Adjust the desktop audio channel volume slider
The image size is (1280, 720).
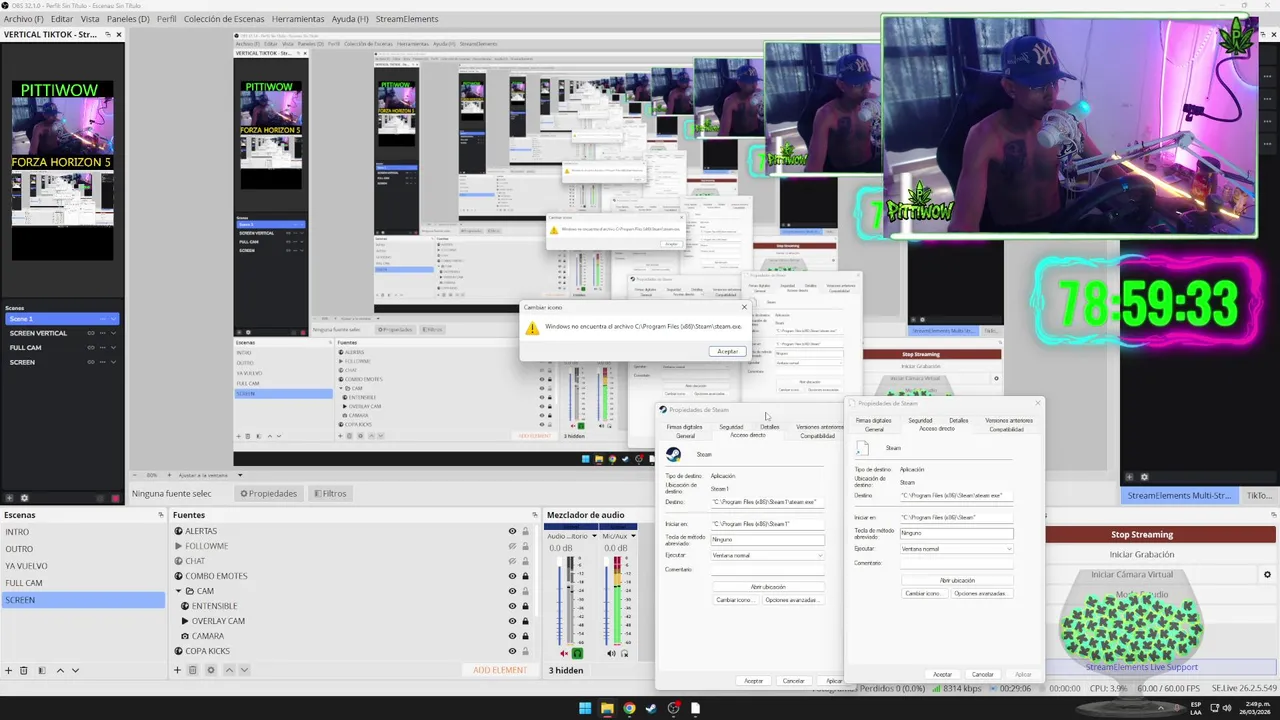point(559,601)
